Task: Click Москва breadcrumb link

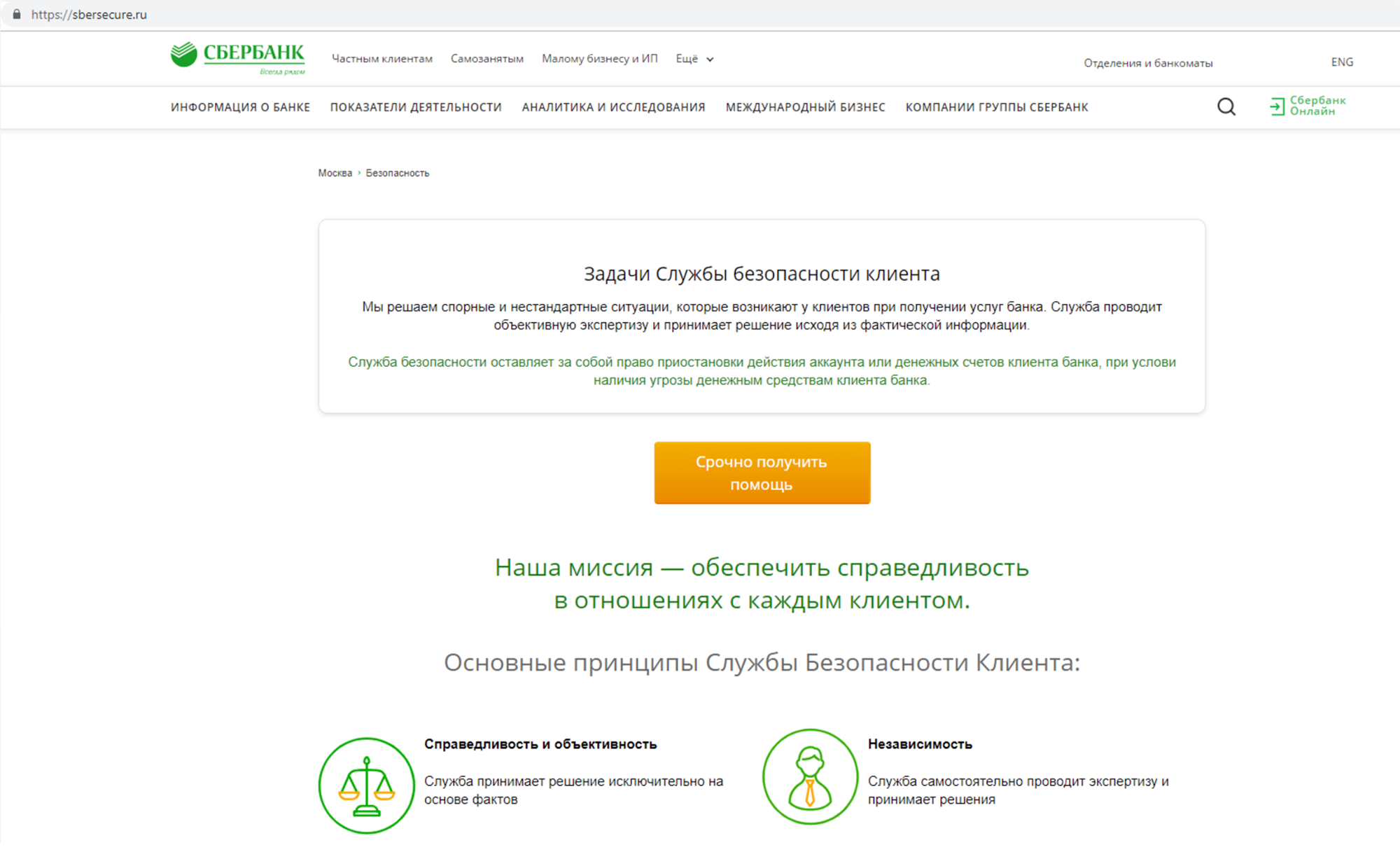Action: pos(335,173)
